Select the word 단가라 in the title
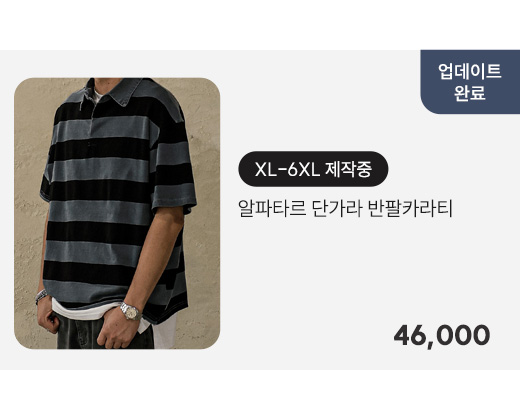The image size is (520, 420). 337,208
